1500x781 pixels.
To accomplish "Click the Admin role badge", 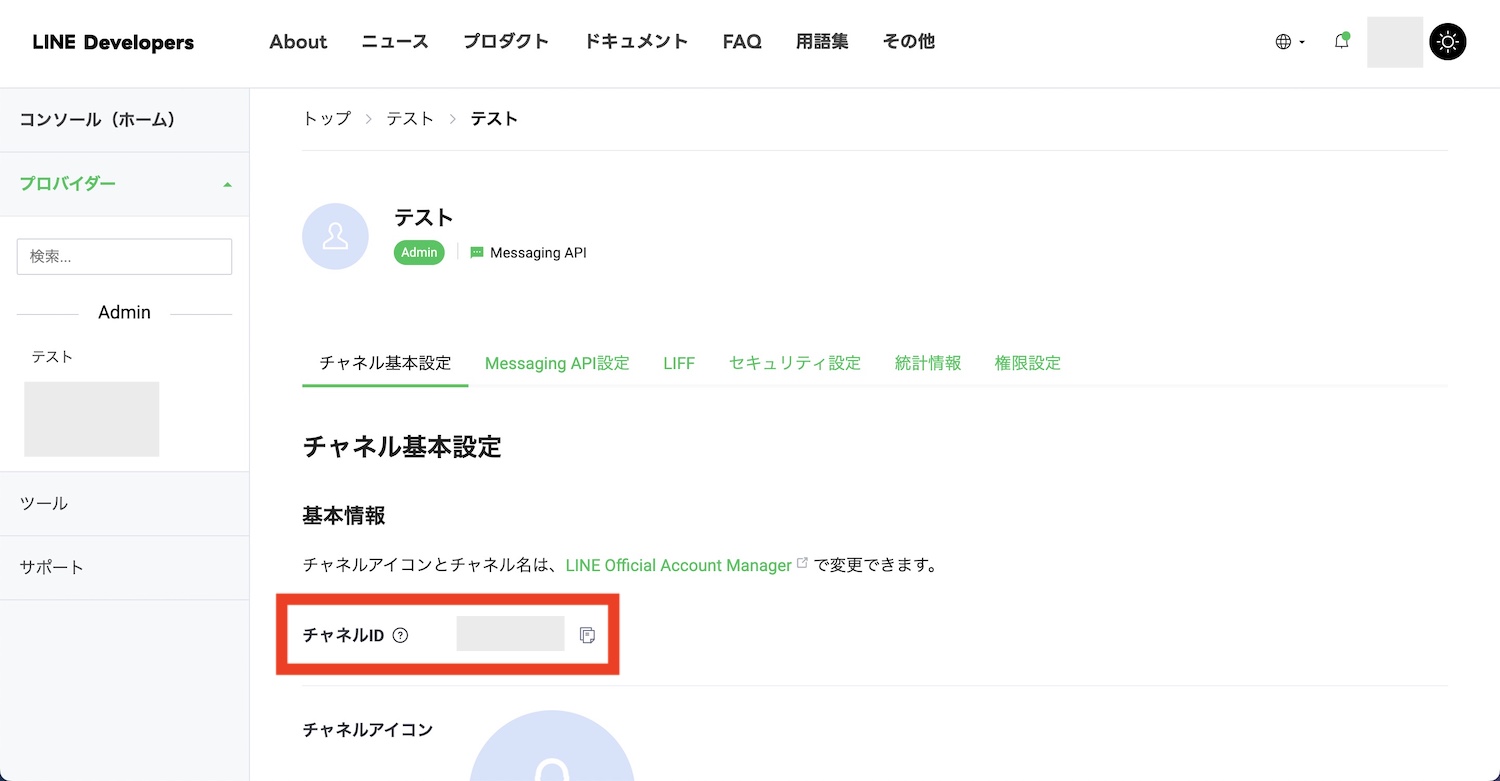I will point(419,252).
